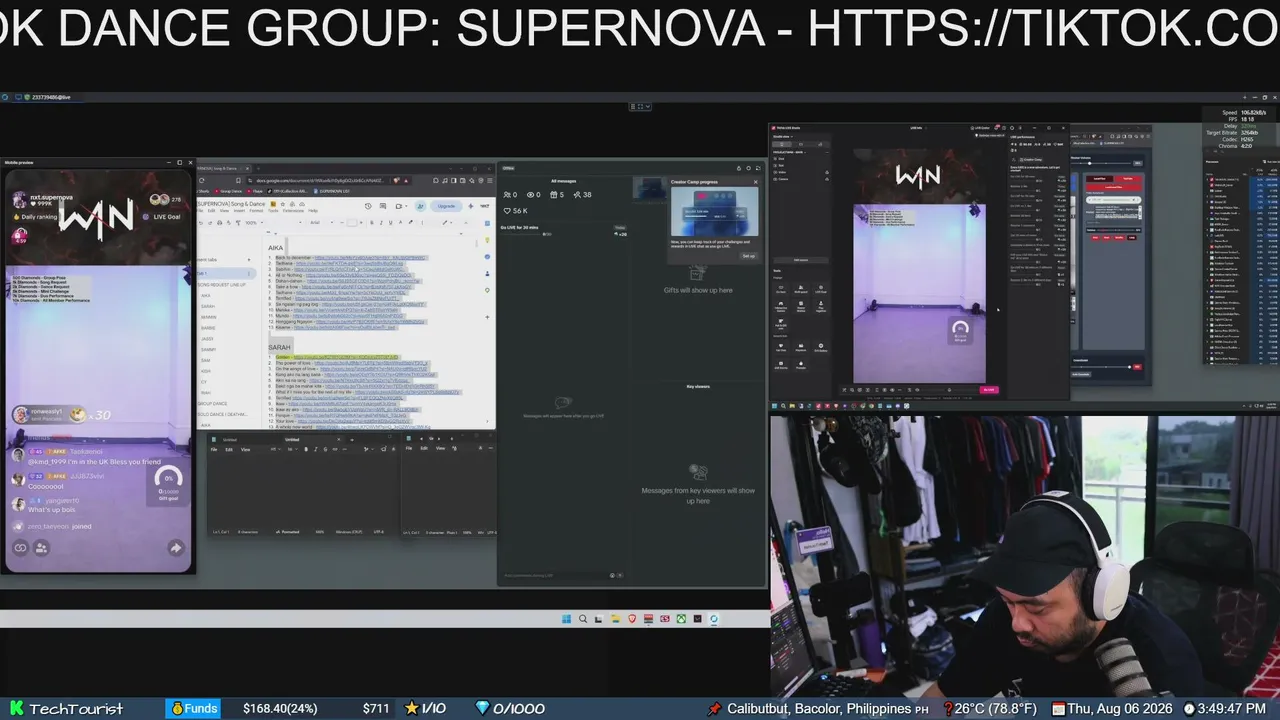Click the Upgrade button in Google Docs
This screenshot has width=1280, height=720.
click(x=446, y=206)
